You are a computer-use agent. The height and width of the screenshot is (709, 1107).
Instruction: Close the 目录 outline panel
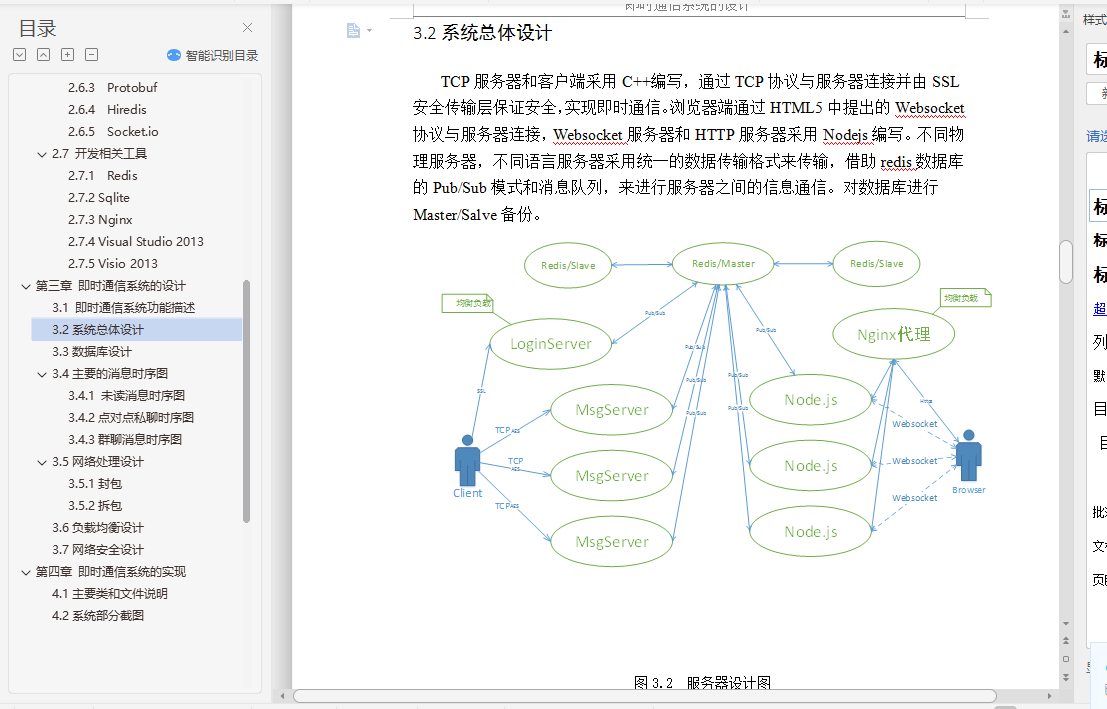[247, 28]
